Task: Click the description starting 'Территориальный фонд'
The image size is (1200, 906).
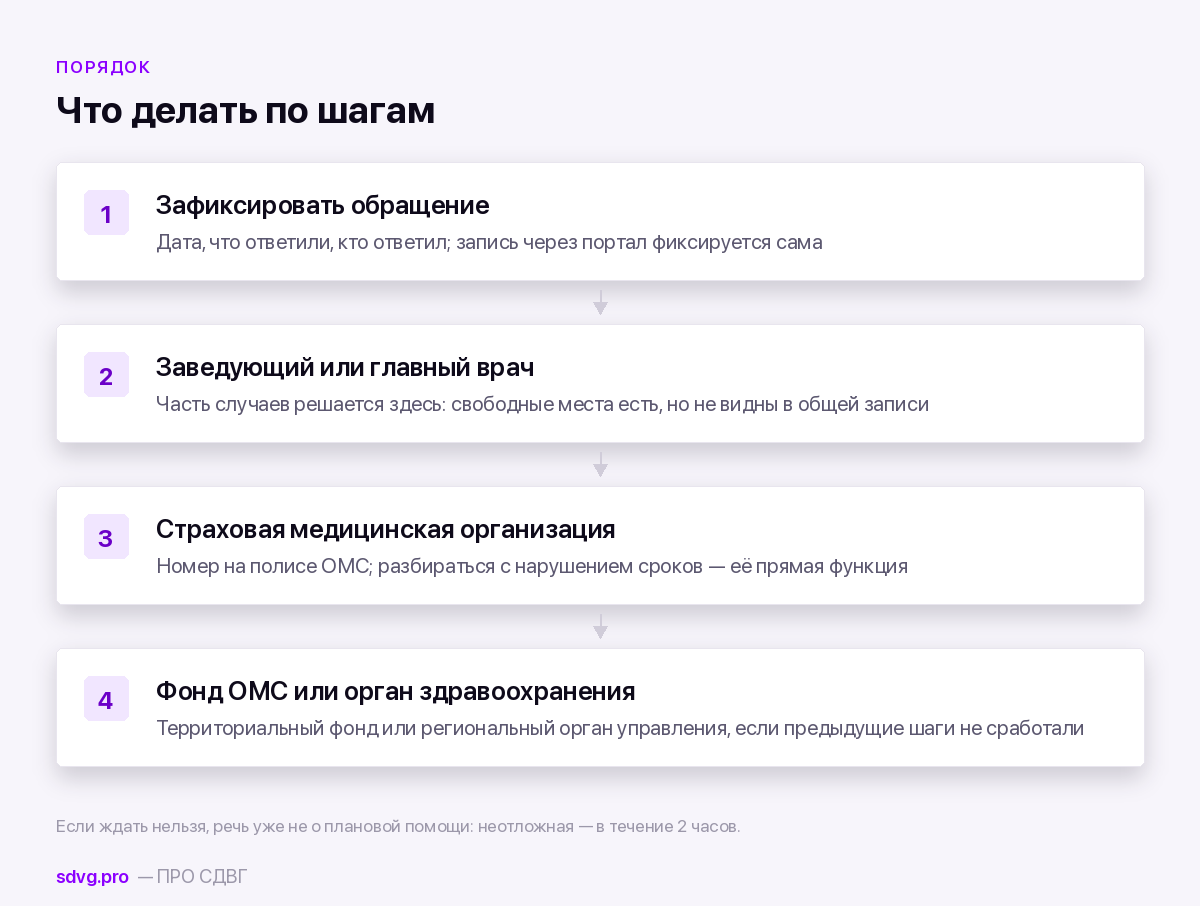Action: [x=620, y=728]
